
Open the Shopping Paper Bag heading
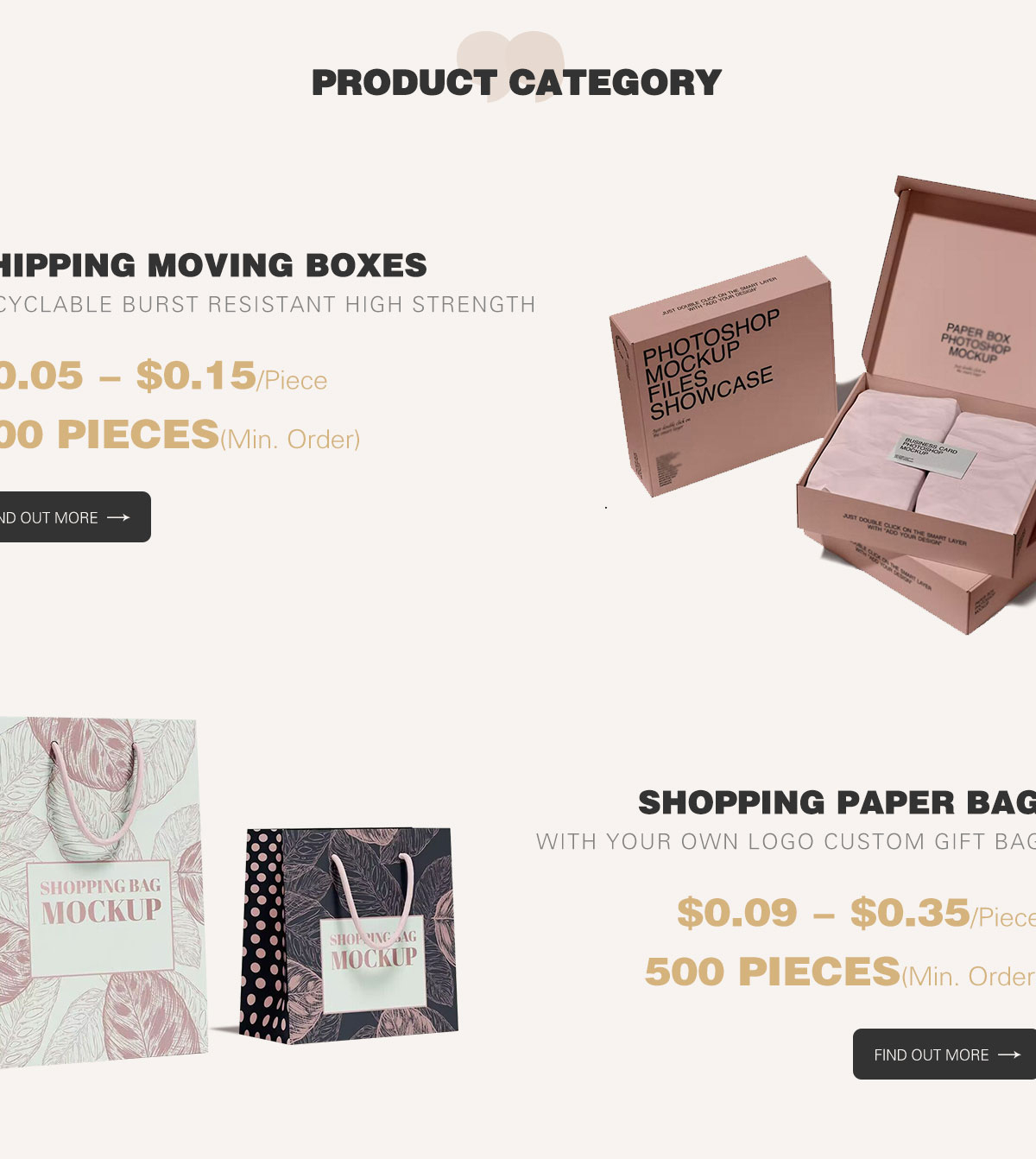pyautogui.click(x=837, y=802)
